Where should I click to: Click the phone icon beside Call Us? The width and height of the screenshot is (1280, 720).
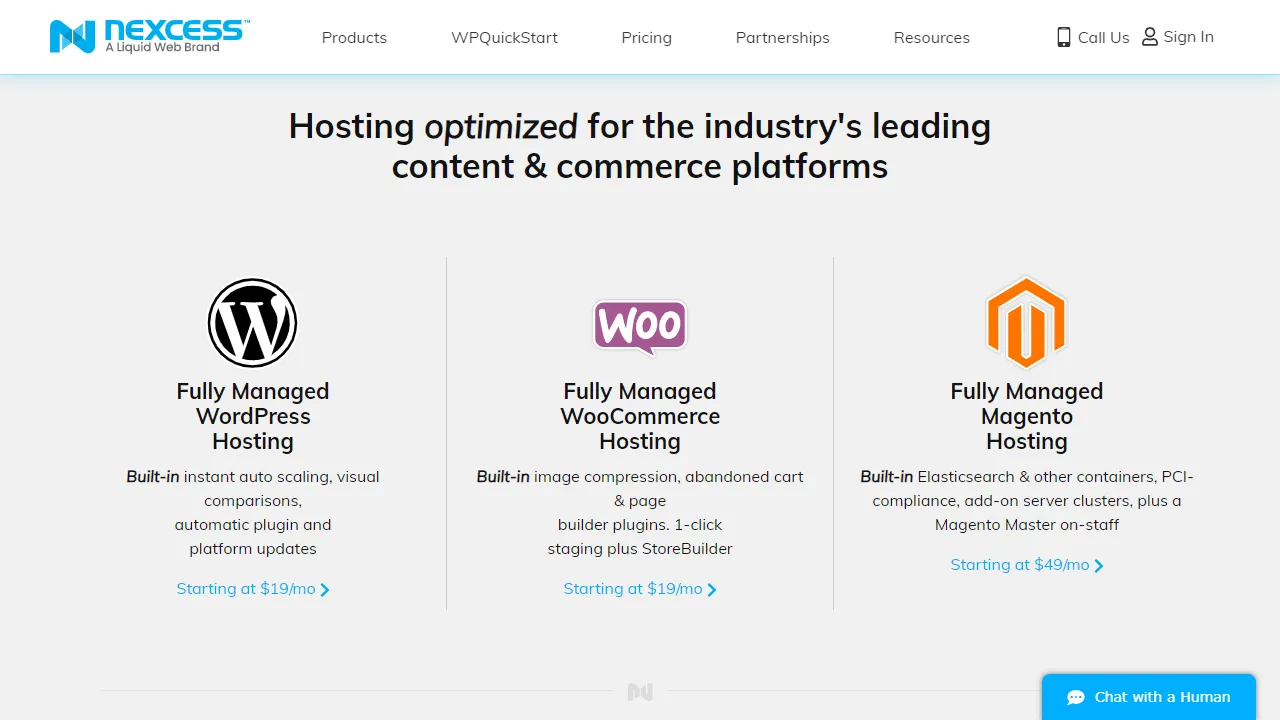click(x=1064, y=37)
